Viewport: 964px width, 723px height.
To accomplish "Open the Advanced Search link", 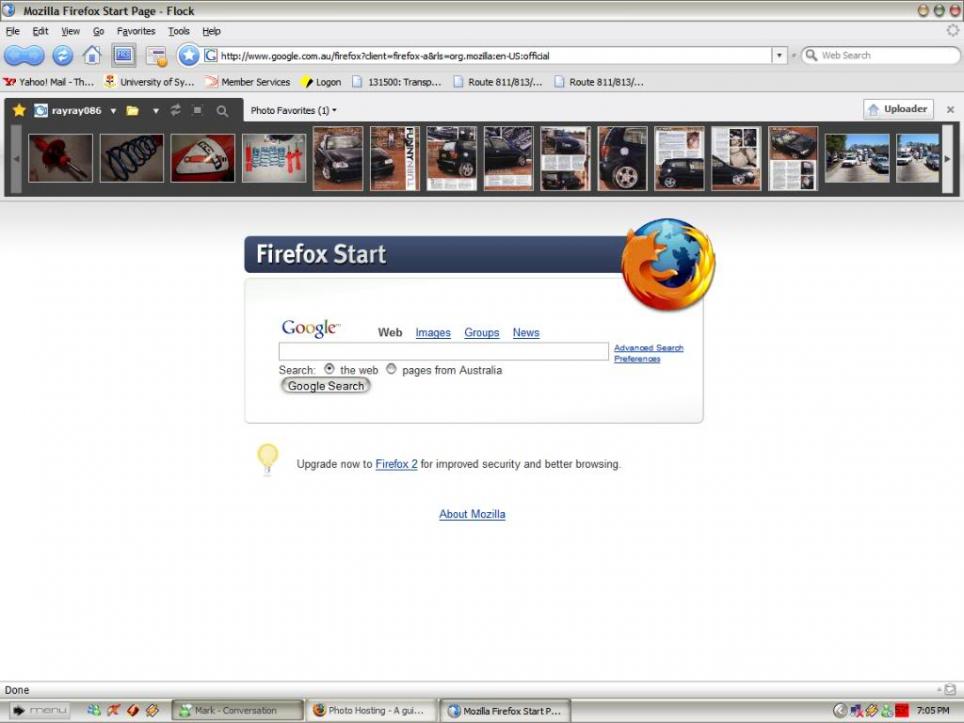I will tap(649, 347).
